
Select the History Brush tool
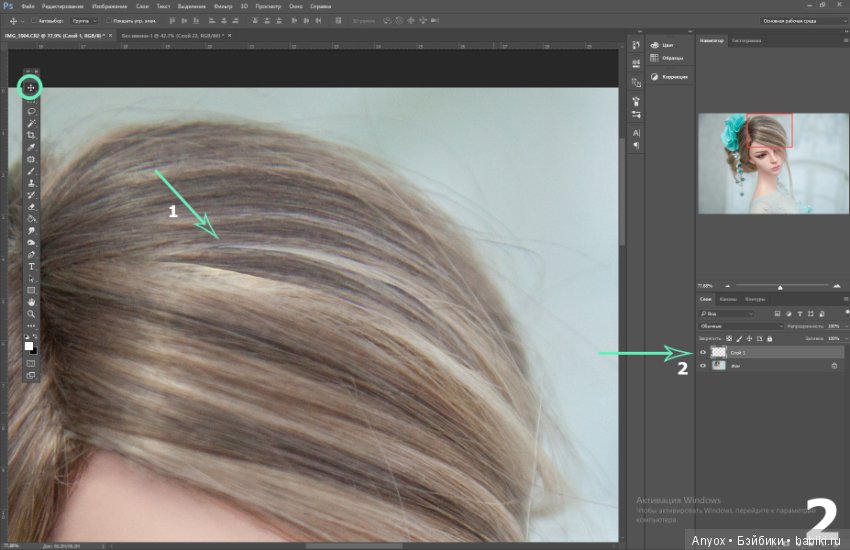(x=31, y=195)
